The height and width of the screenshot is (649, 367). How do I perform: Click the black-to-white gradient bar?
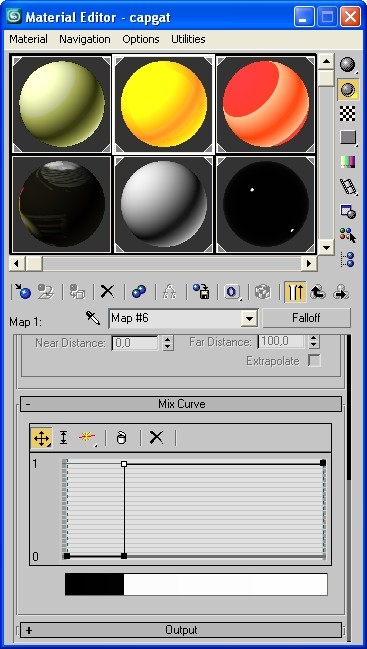(196, 584)
